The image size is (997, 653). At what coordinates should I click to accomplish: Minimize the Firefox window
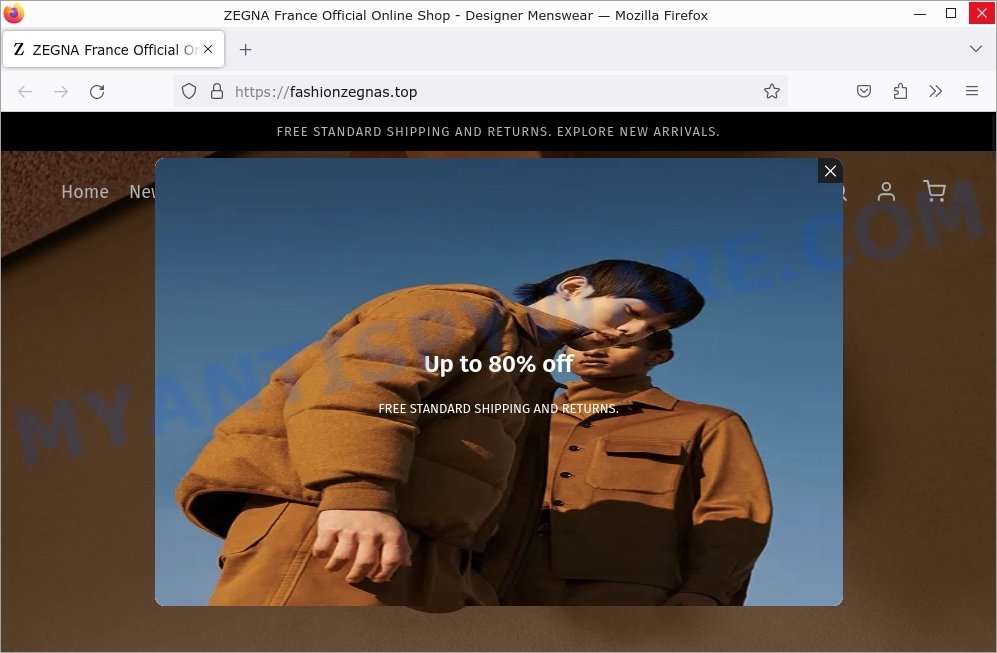coord(919,13)
